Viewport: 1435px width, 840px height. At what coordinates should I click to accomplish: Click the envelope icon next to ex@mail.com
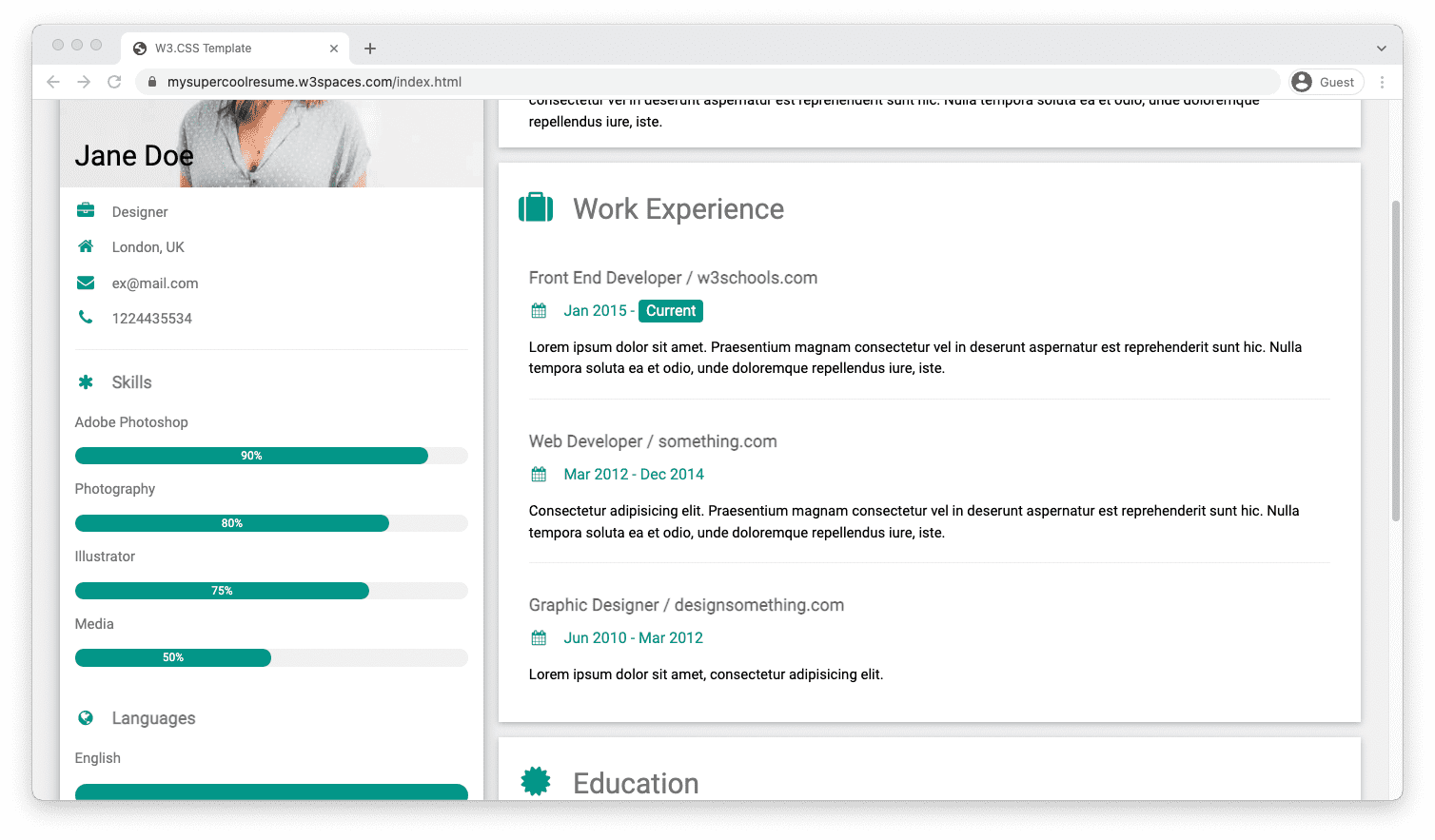pyautogui.click(x=85, y=283)
